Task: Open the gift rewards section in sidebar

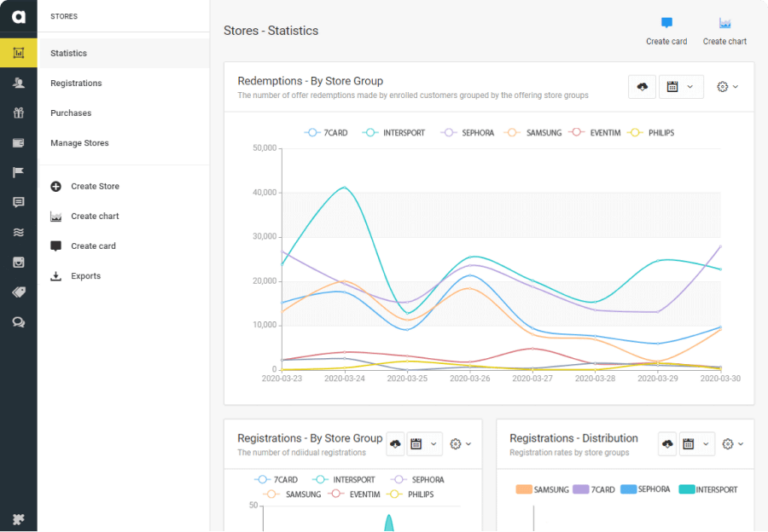Action: click(18, 113)
